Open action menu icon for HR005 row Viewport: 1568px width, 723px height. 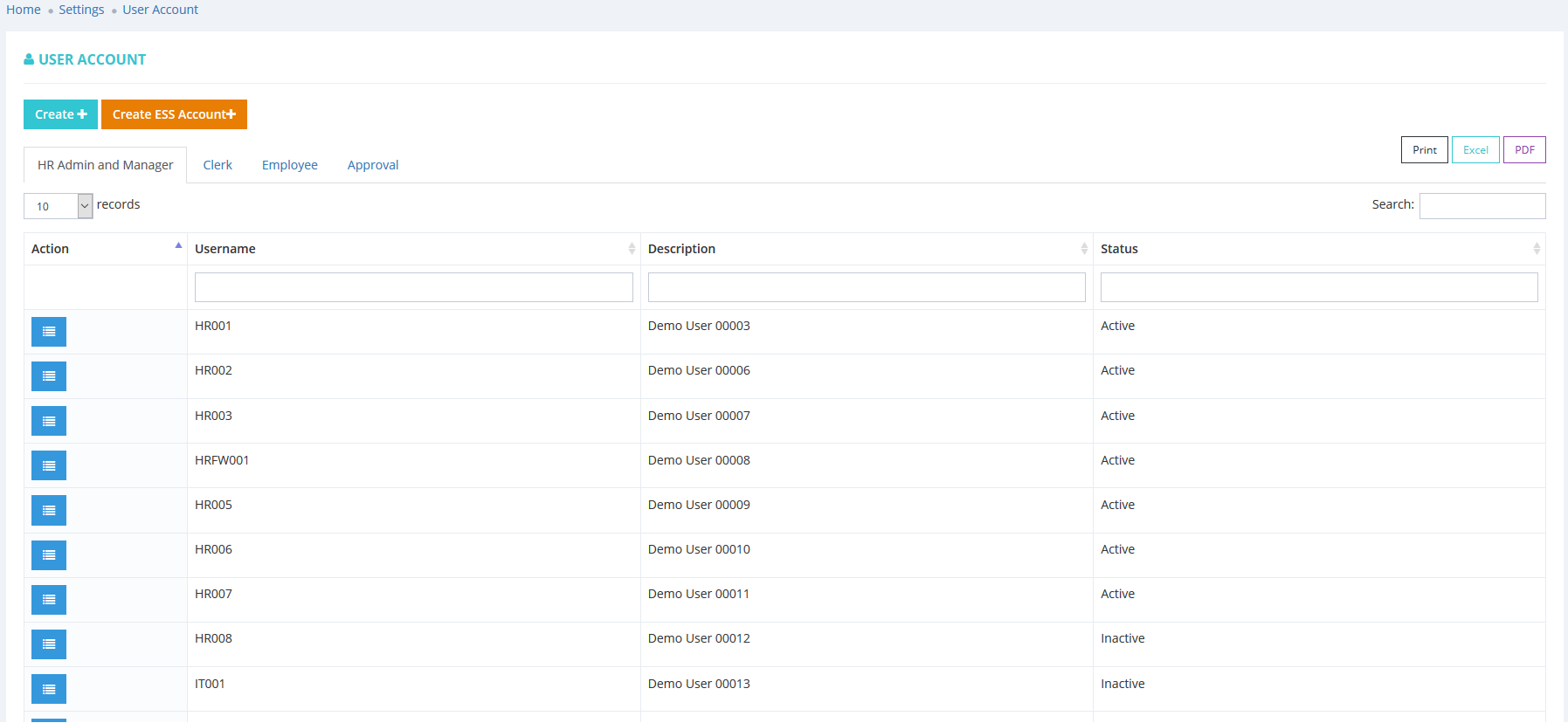49,511
